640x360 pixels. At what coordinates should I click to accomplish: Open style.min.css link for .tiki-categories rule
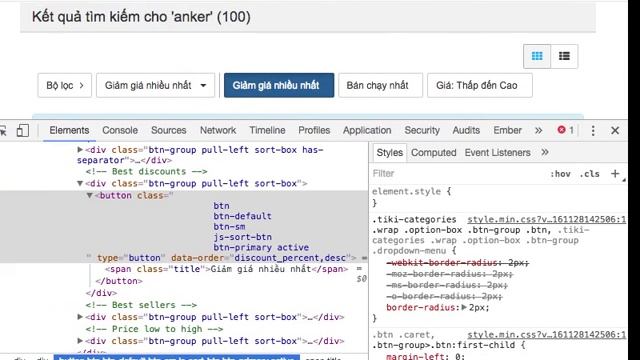546,220
